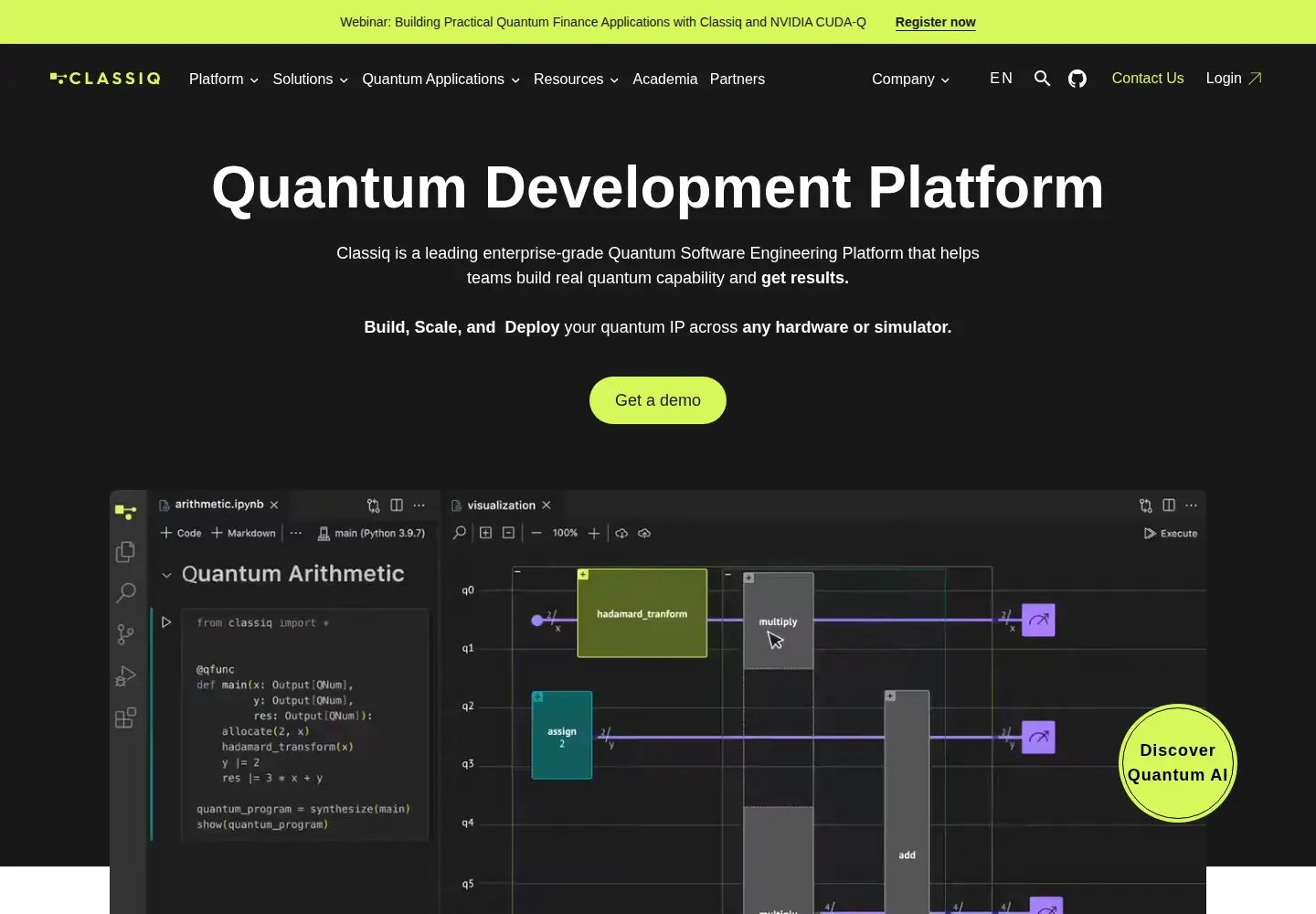This screenshot has height=914, width=1316.
Task: Go to the Academia page
Action: click(665, 80)
